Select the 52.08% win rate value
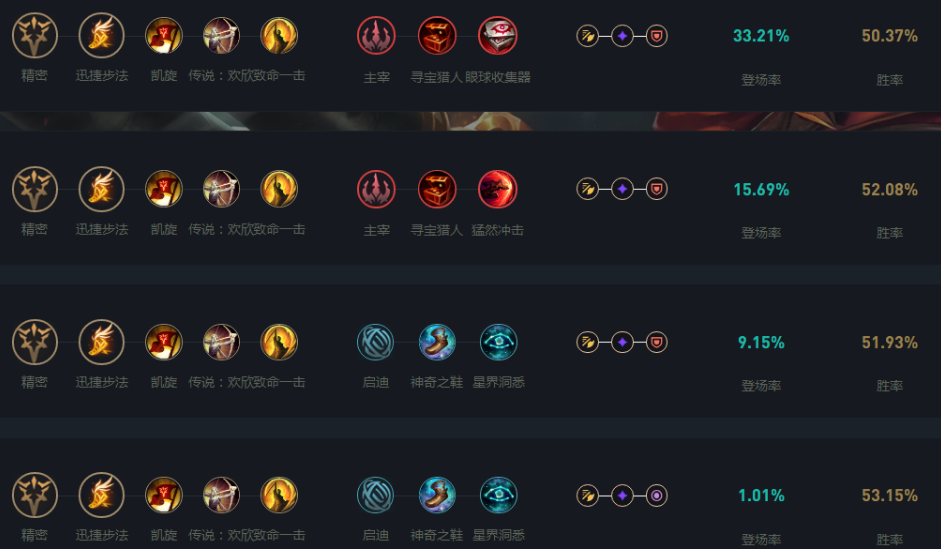 pos(889,190)
